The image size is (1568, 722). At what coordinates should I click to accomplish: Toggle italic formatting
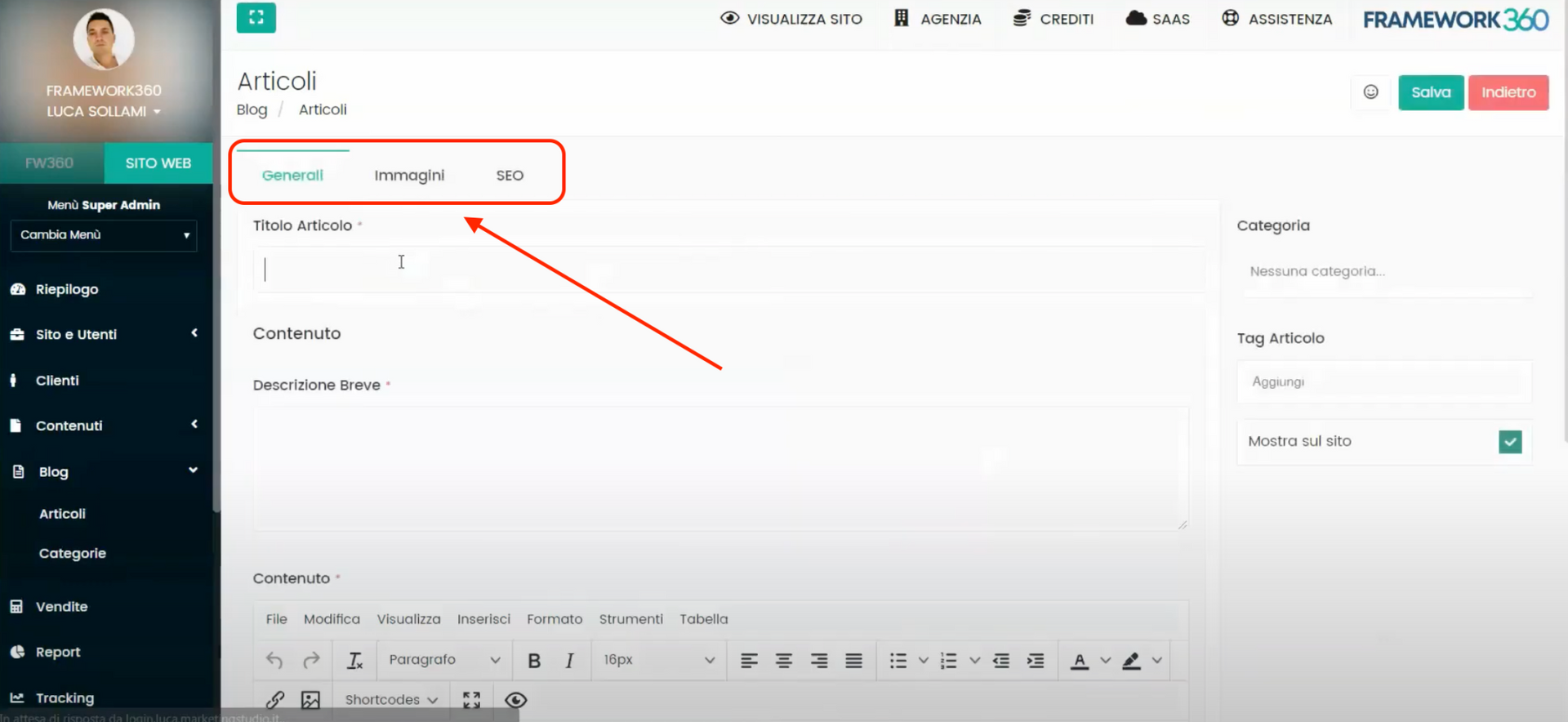pos(569,660)
